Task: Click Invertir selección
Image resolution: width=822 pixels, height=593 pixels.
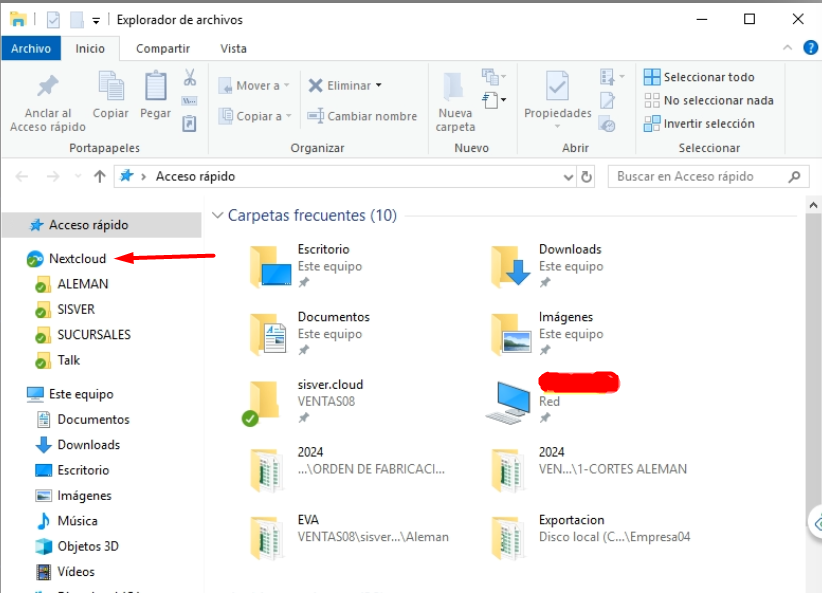Action: (x=699, y=124)
